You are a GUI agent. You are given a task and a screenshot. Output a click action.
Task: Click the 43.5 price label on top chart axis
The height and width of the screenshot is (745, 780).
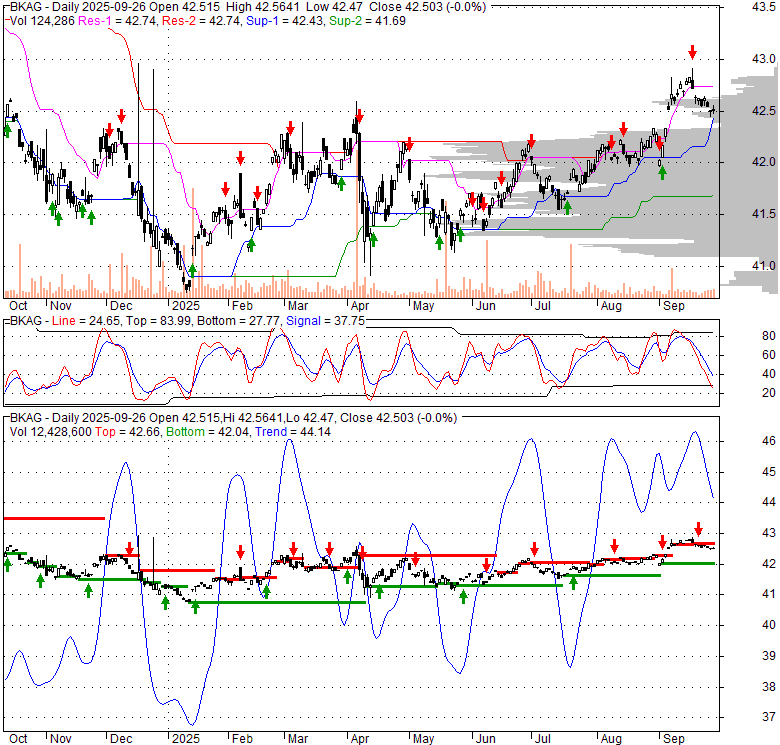click(x=763, y=7)
